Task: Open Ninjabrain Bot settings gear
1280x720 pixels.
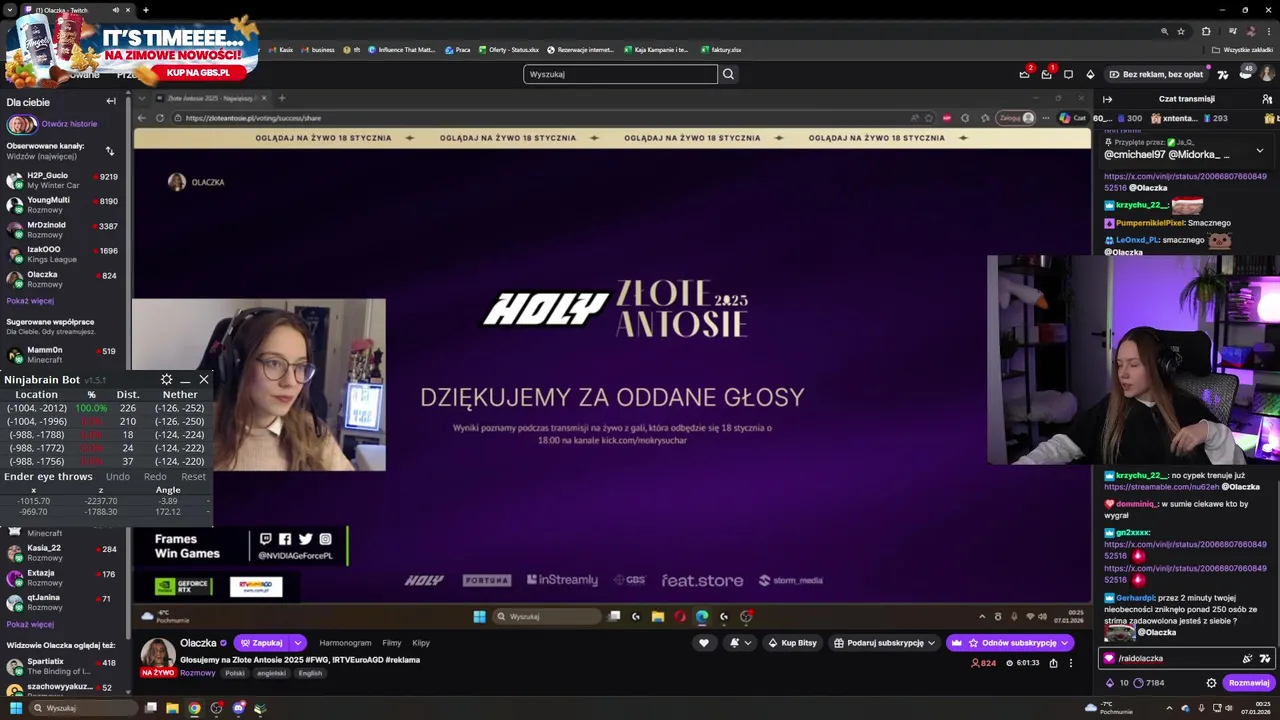Action: 166,379
